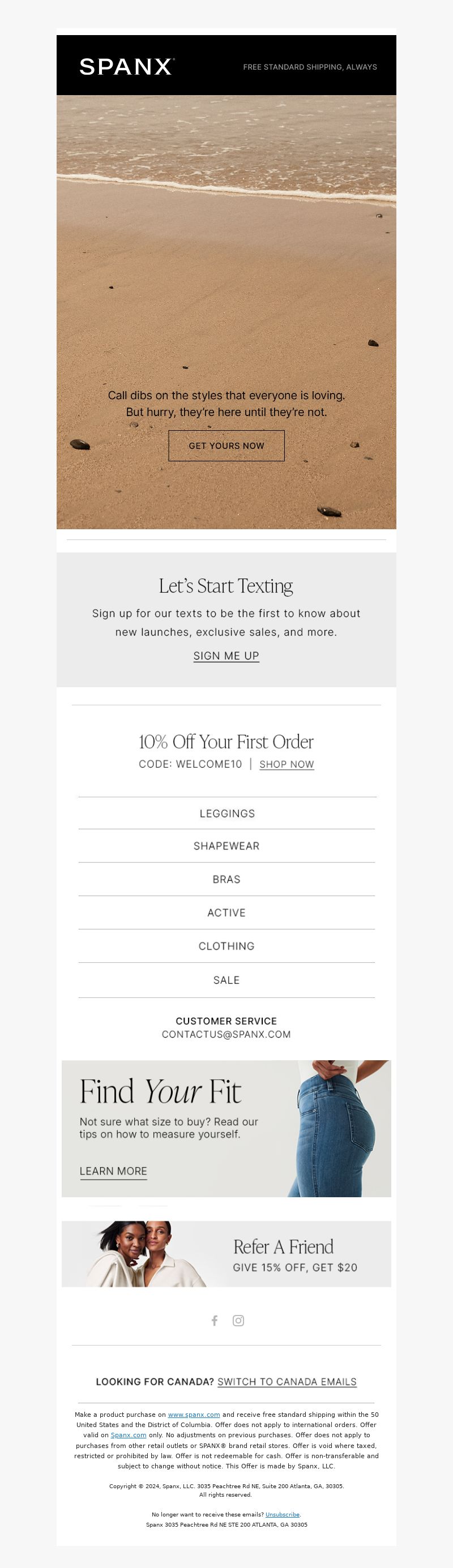Click the Unsubscribe link
Screen dimensions: 453x1568
pyautogui.click(x=283, y=1514)
